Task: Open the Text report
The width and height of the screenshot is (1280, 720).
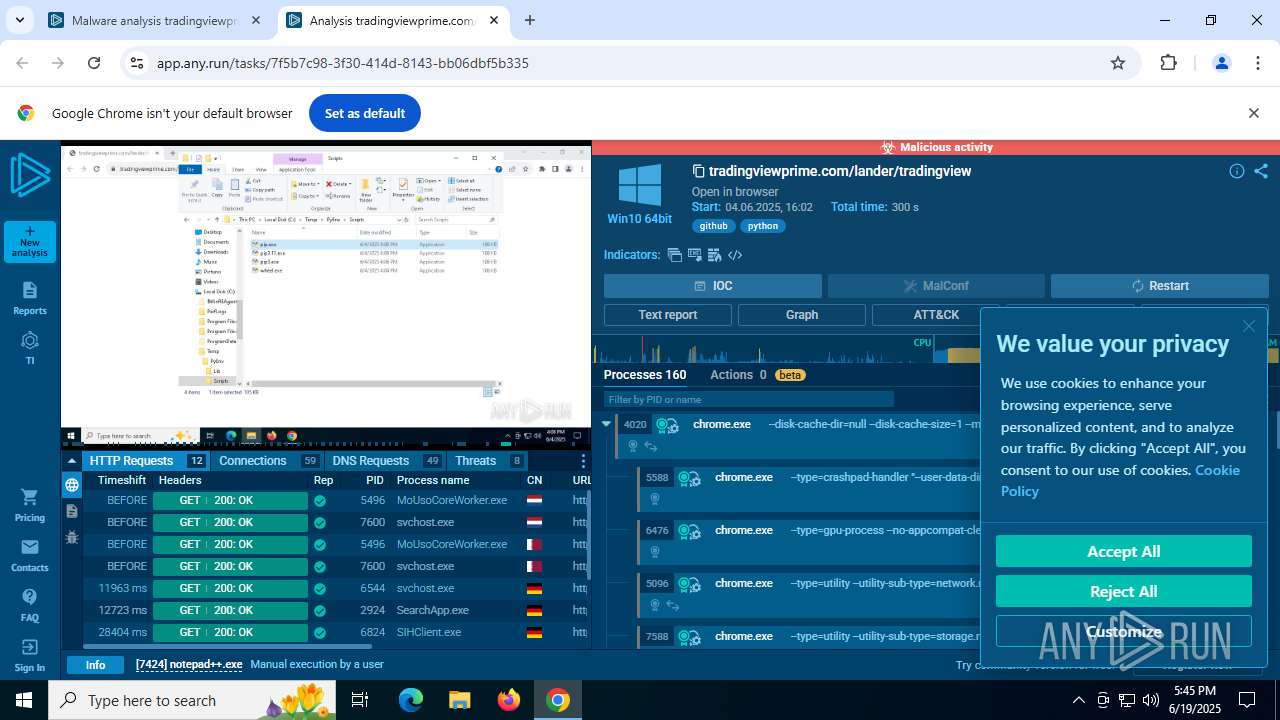Action: [x=668, y=315]
